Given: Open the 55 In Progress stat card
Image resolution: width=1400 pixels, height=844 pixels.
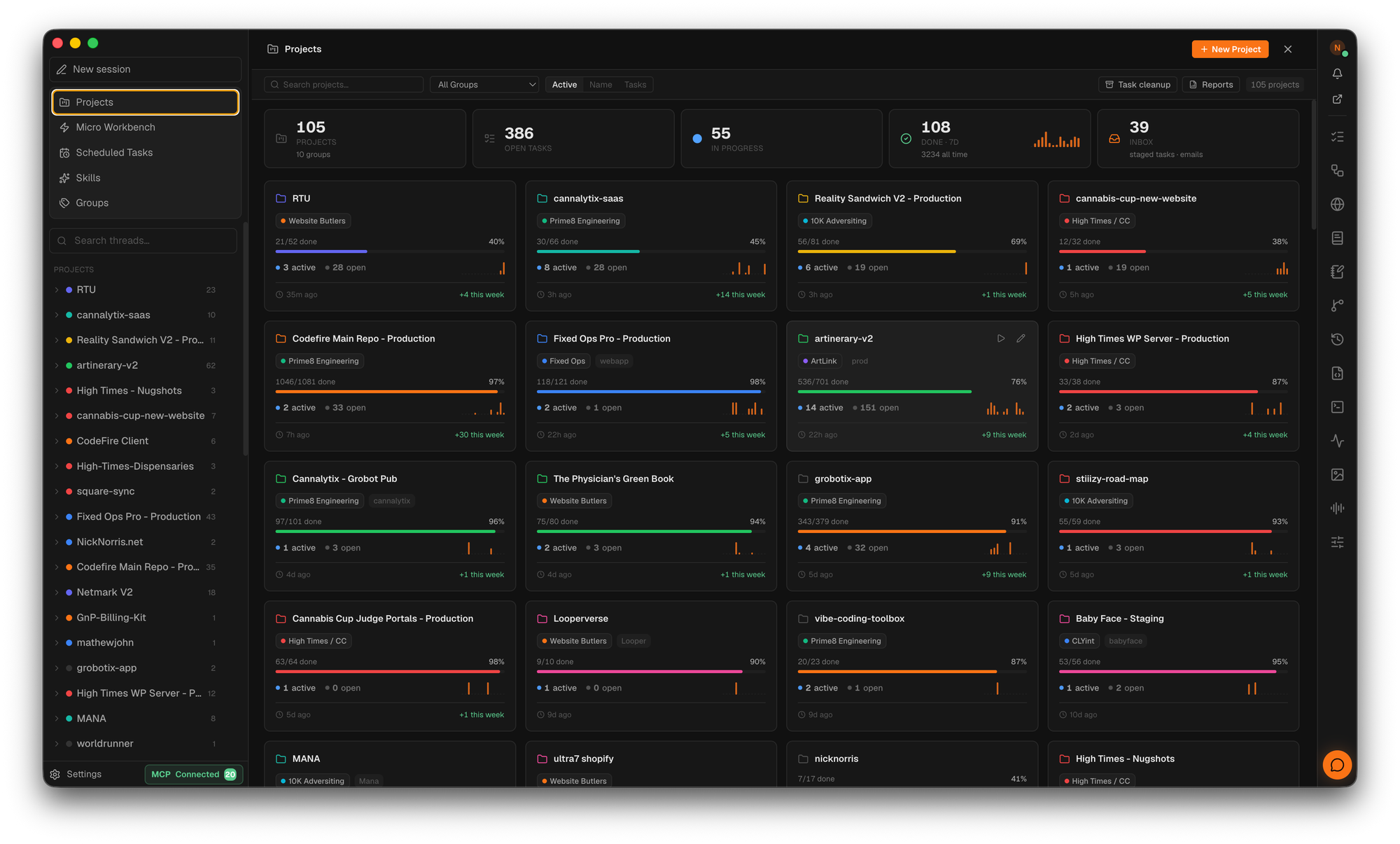Looking at the screenshot, I should [x=781, y=139].
